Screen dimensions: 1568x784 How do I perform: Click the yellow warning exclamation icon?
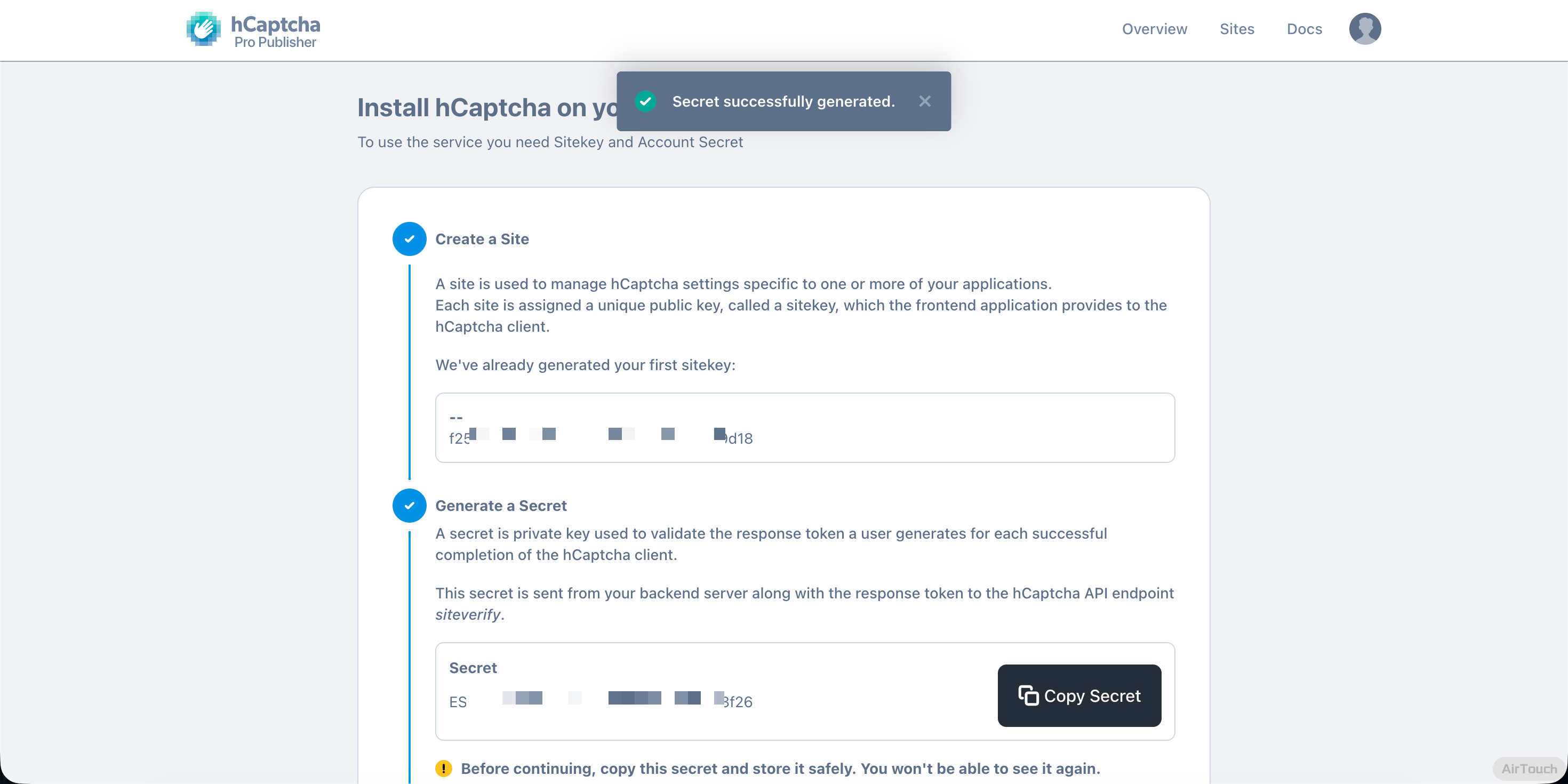[x=444, y=768]
